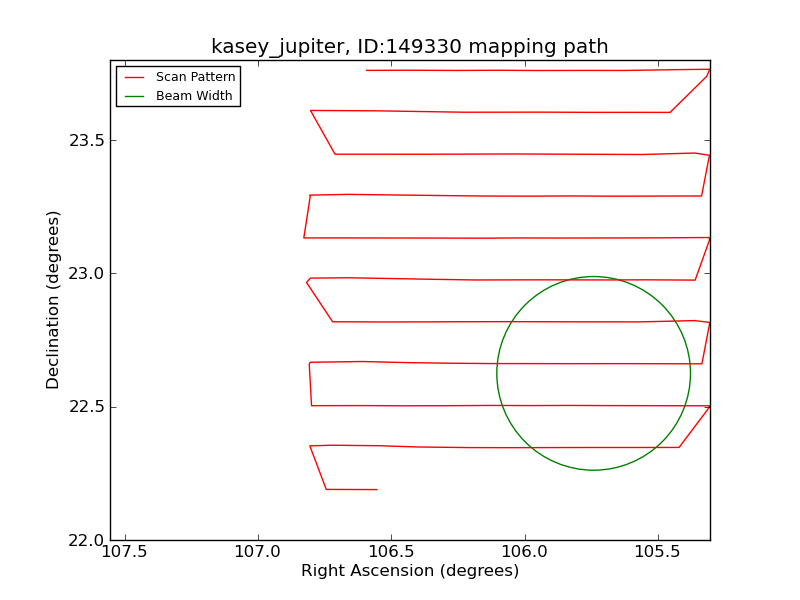
Task: Click the center of the green beam circle
Action: pyautogui.click(x=593, y=373)
